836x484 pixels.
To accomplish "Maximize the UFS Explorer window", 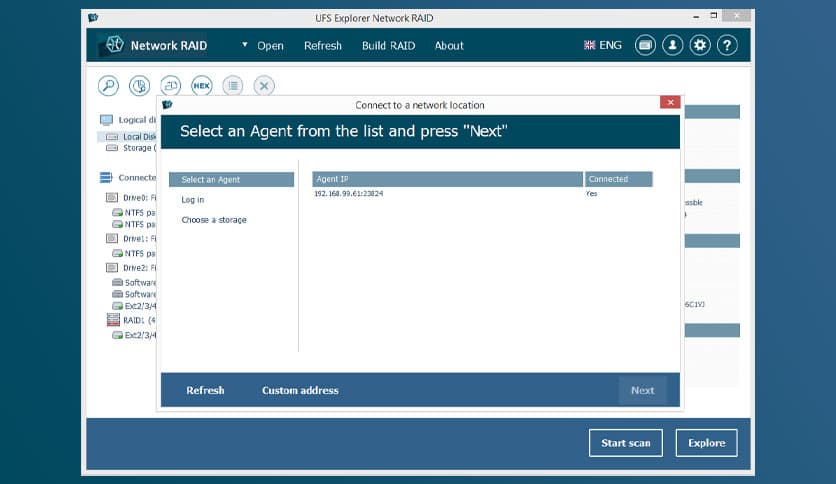I will pyautogui.click(x=713, y=16).
